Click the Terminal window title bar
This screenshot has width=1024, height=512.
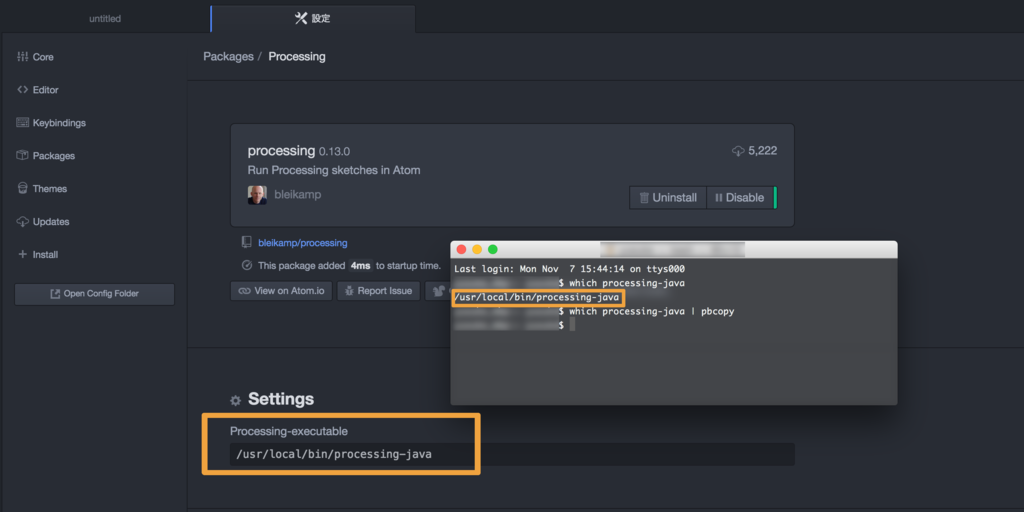coord(673,249)
